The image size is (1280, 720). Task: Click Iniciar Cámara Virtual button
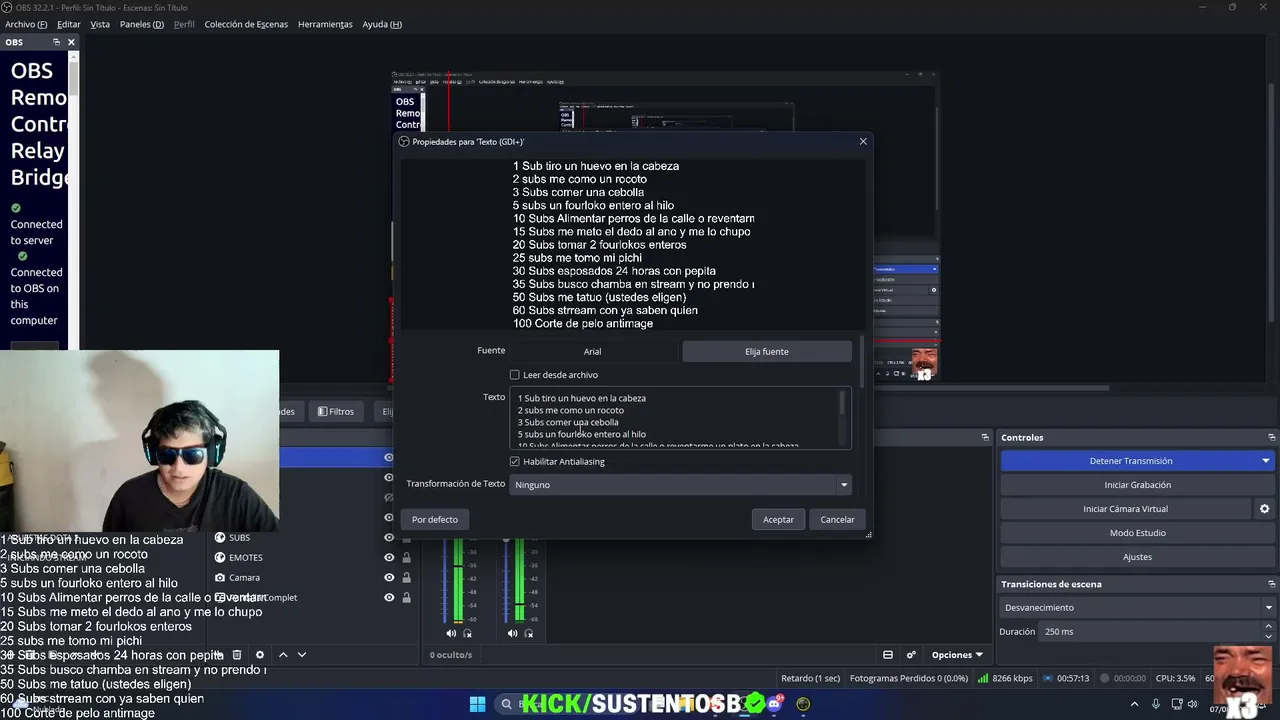coord(1125,509)
